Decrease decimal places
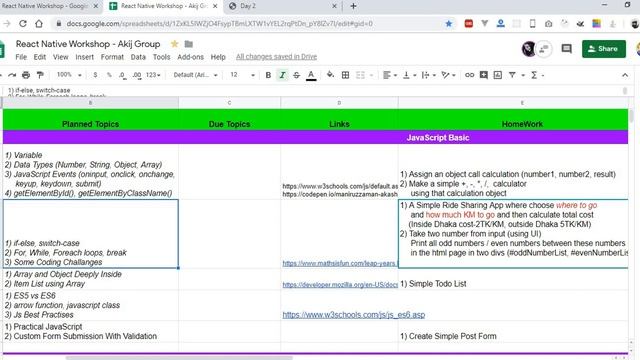This screenshot has height=360, width=640. point(122,75)
